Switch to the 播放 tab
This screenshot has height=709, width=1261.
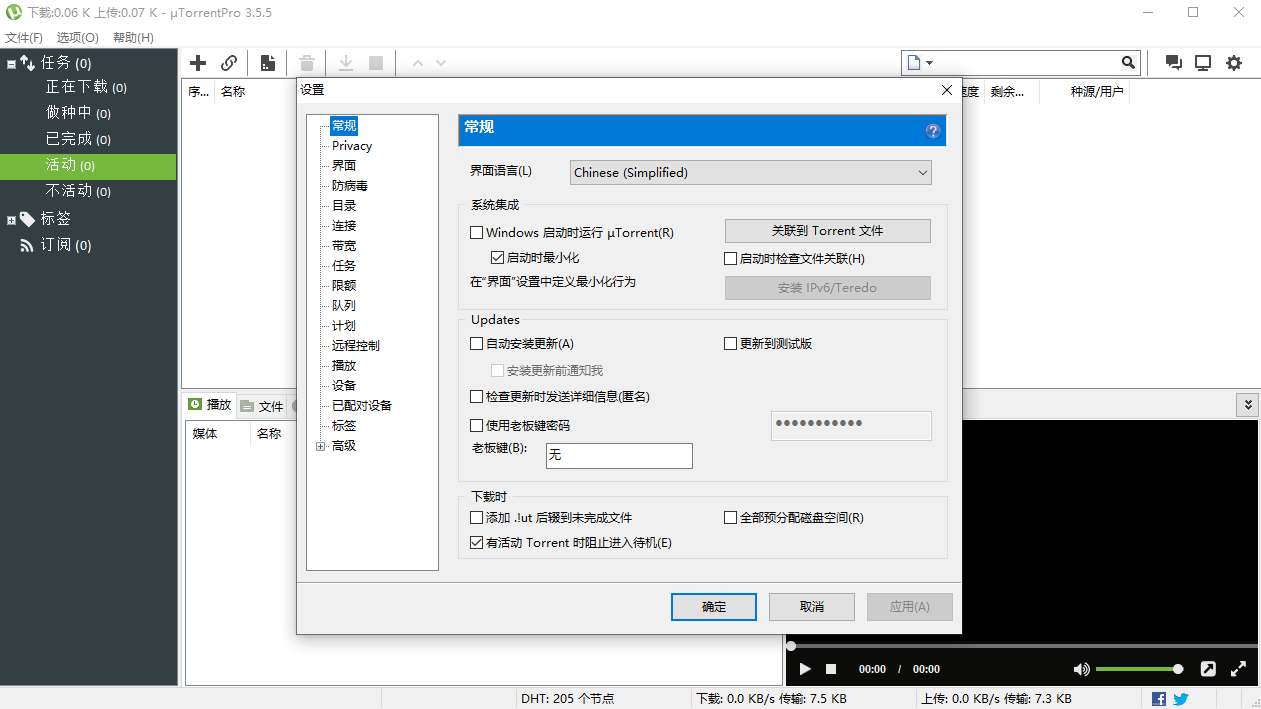click(209, 405)
